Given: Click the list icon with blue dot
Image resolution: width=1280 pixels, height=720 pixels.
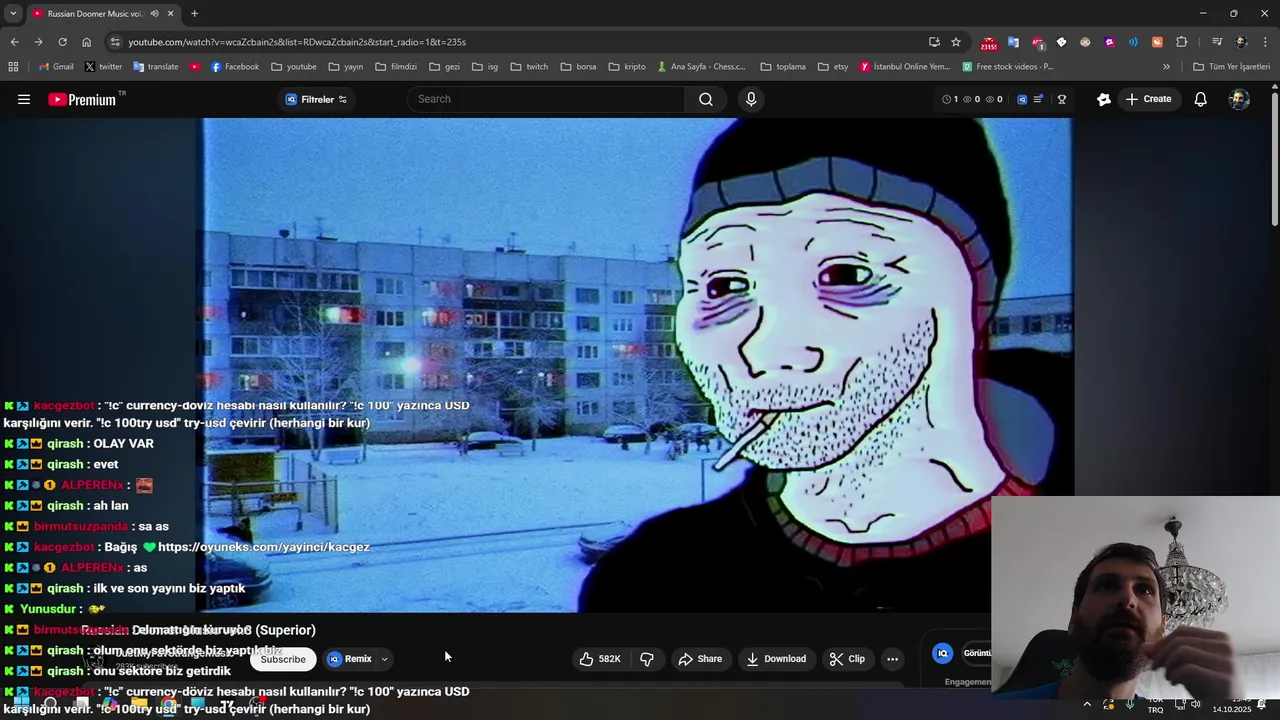Looking at the screenshot, I should click(1039, 99).
